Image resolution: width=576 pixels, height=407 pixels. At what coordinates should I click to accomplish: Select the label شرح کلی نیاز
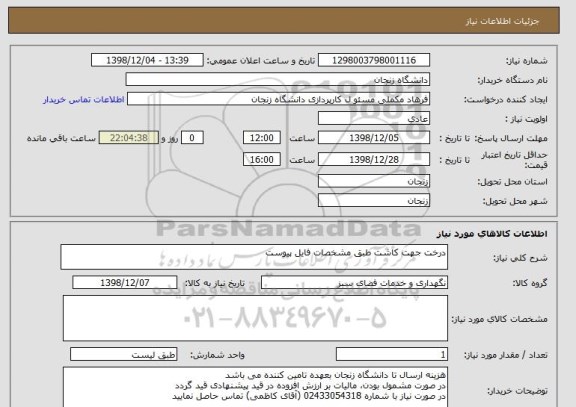[x=520, y=258]
